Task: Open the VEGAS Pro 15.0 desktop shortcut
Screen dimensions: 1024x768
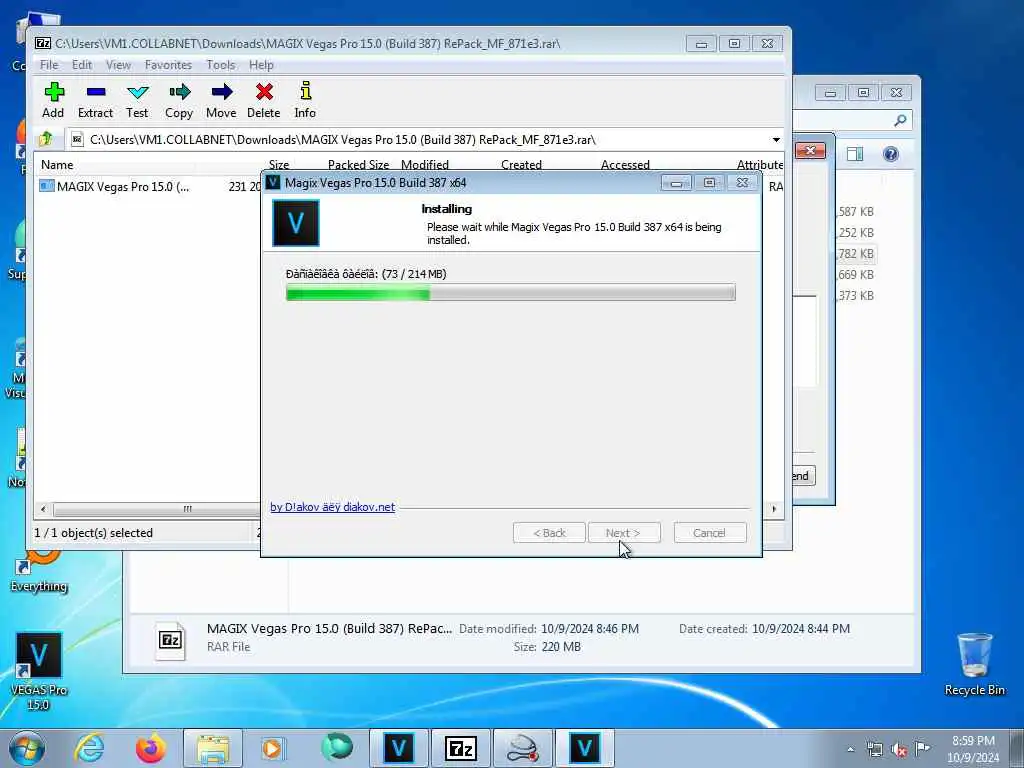Action: tap(39, 671)
